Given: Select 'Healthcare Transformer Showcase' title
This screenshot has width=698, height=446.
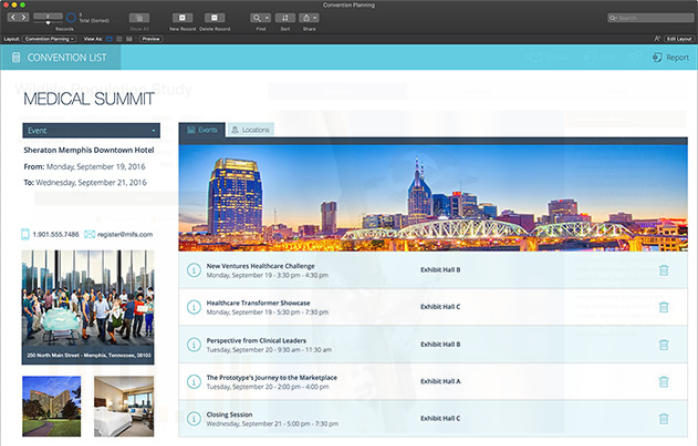Looking at the screenshot, I should pos(258,303).
